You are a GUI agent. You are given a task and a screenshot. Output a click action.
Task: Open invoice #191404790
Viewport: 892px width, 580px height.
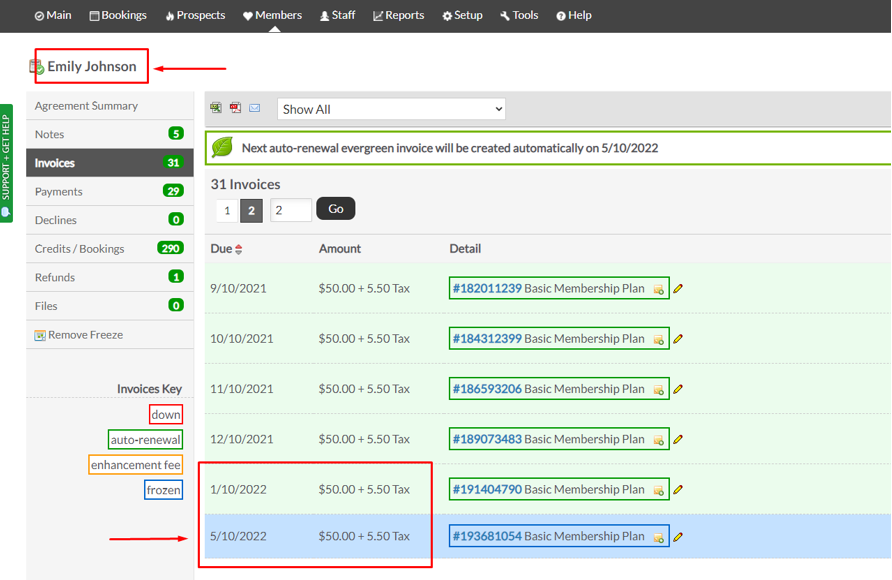click(x=487, y=489)
